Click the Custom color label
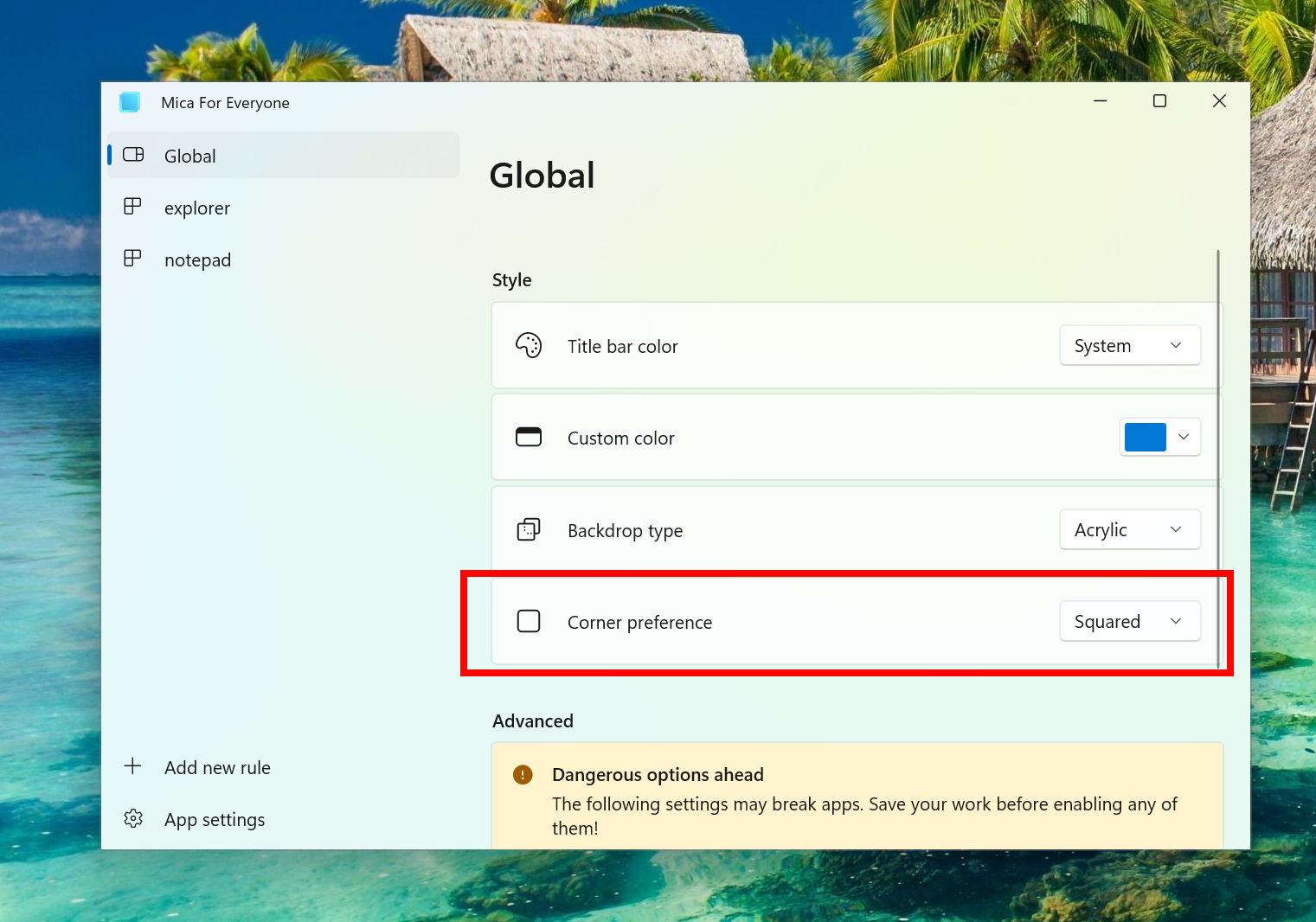1316x922 pixels. click(621, 439)
